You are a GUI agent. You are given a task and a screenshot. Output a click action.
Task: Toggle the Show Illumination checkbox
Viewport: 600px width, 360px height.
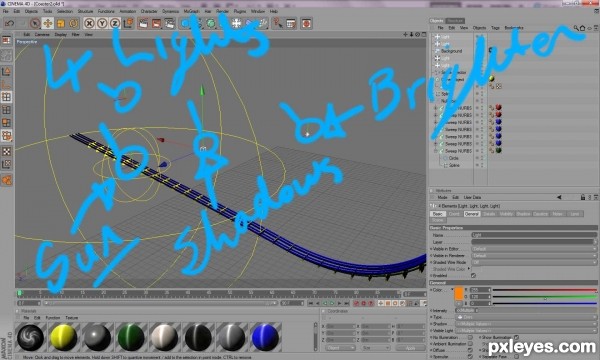[517, 337]
